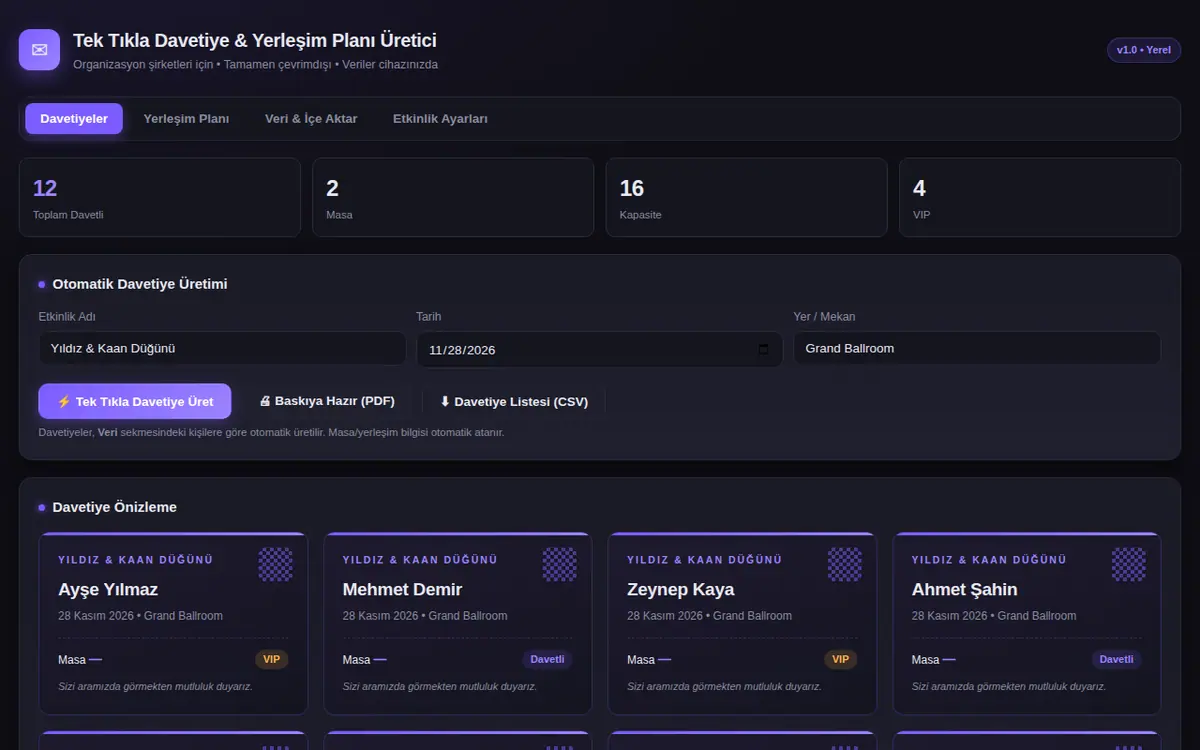Click the QR code on Mehmet Demir's card
This screenshot has height=750, width=1200.
pyautogui.click(x=560, y=564)
